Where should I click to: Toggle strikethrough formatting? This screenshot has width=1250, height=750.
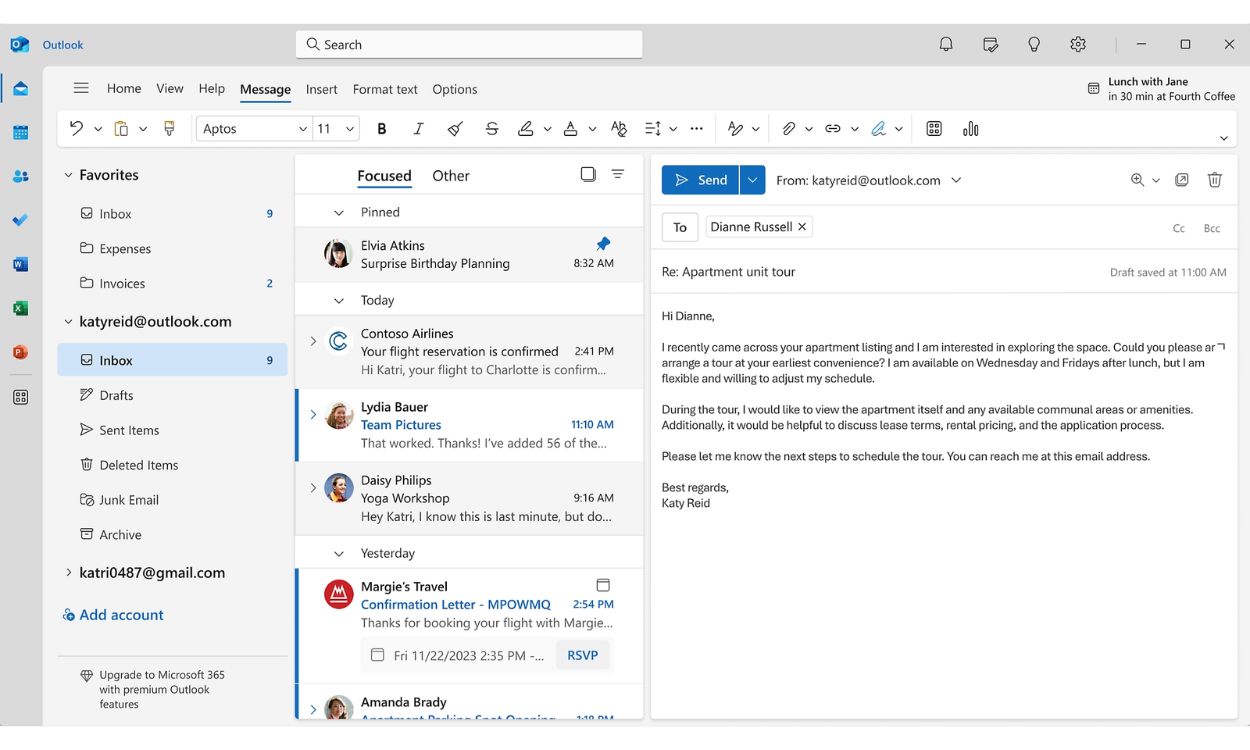pos(491,129)
